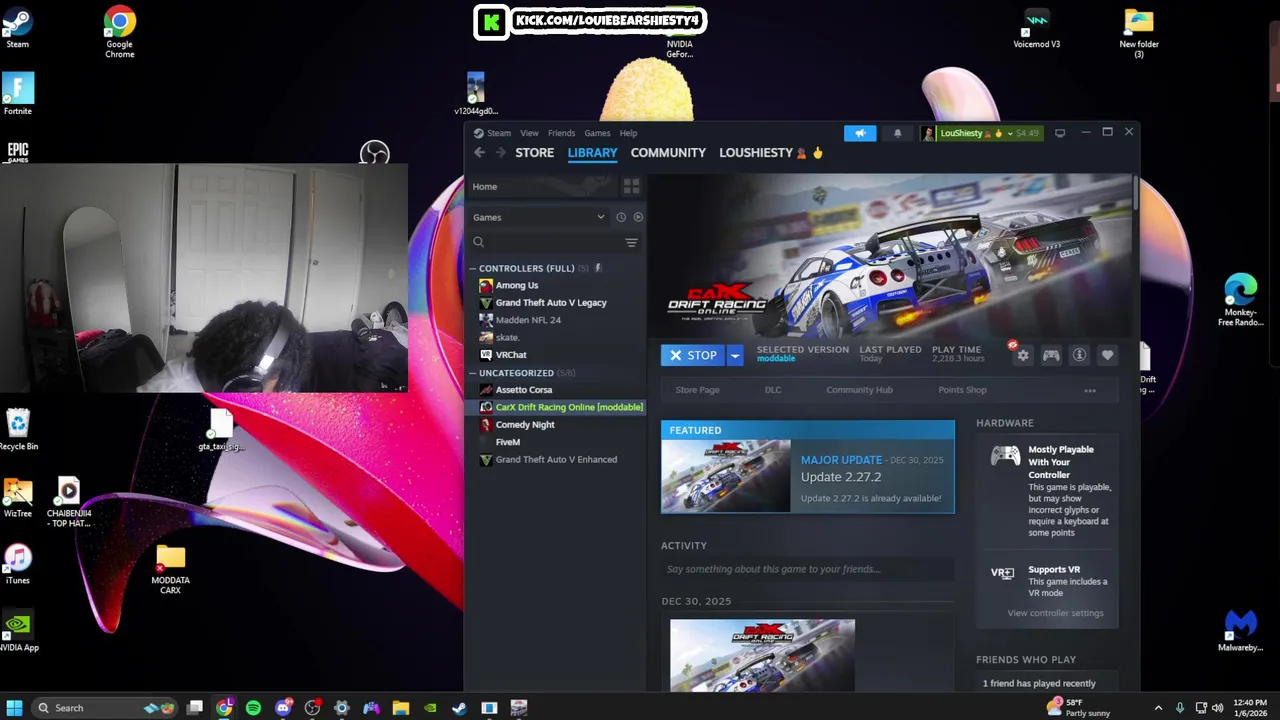Select VRChat in library list
Screen dimensions: 1280x720
point(510,355)
